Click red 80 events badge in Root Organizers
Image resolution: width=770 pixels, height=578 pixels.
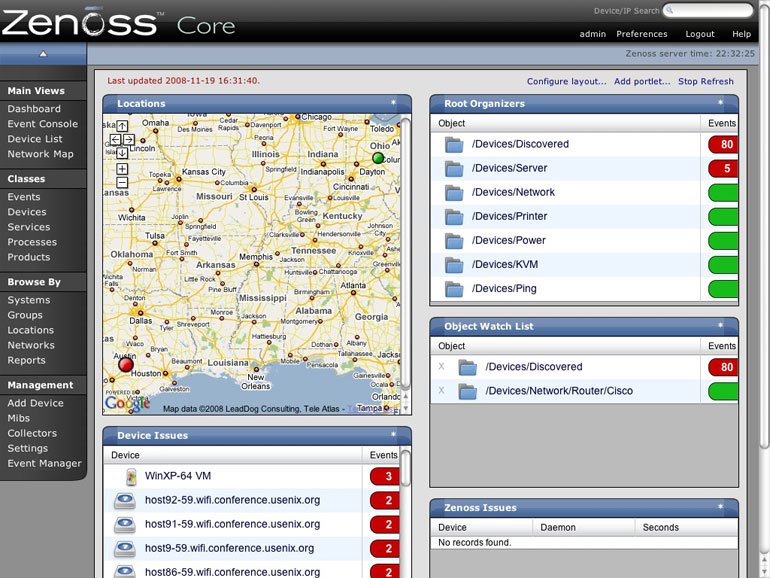(723, 144)
